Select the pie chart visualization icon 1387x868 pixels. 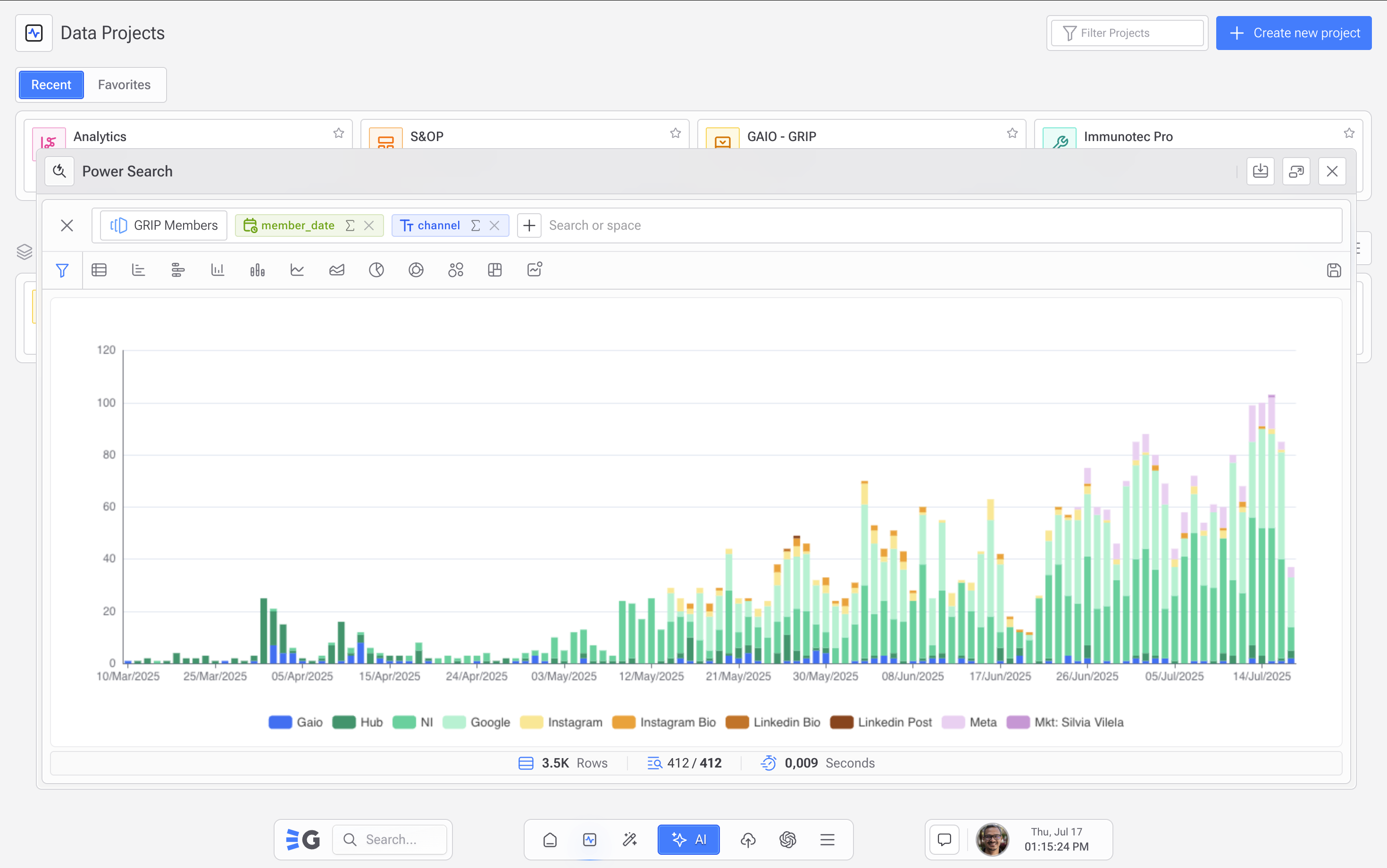pos(376,270)
